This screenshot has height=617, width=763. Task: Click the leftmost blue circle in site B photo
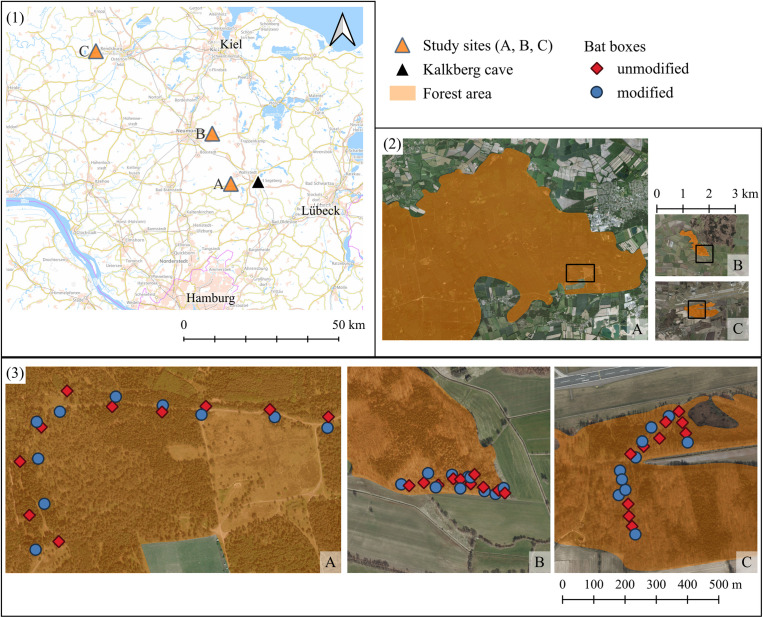[x=401, y=484]
